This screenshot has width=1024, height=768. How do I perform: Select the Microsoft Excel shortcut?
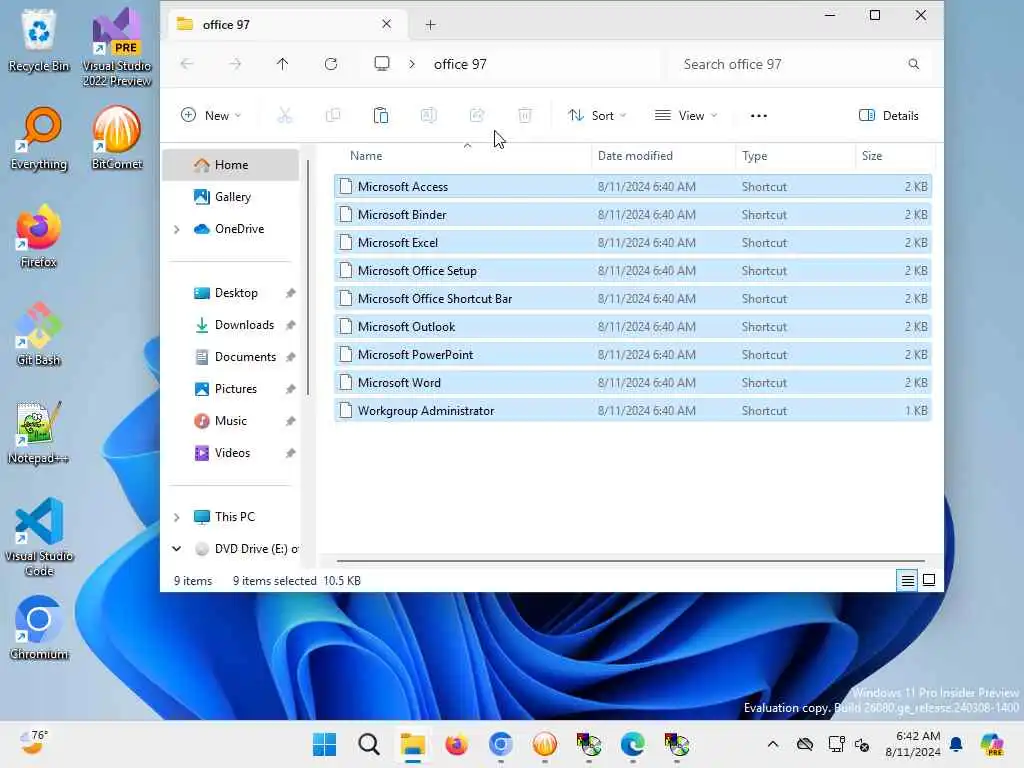click(633, 243)
